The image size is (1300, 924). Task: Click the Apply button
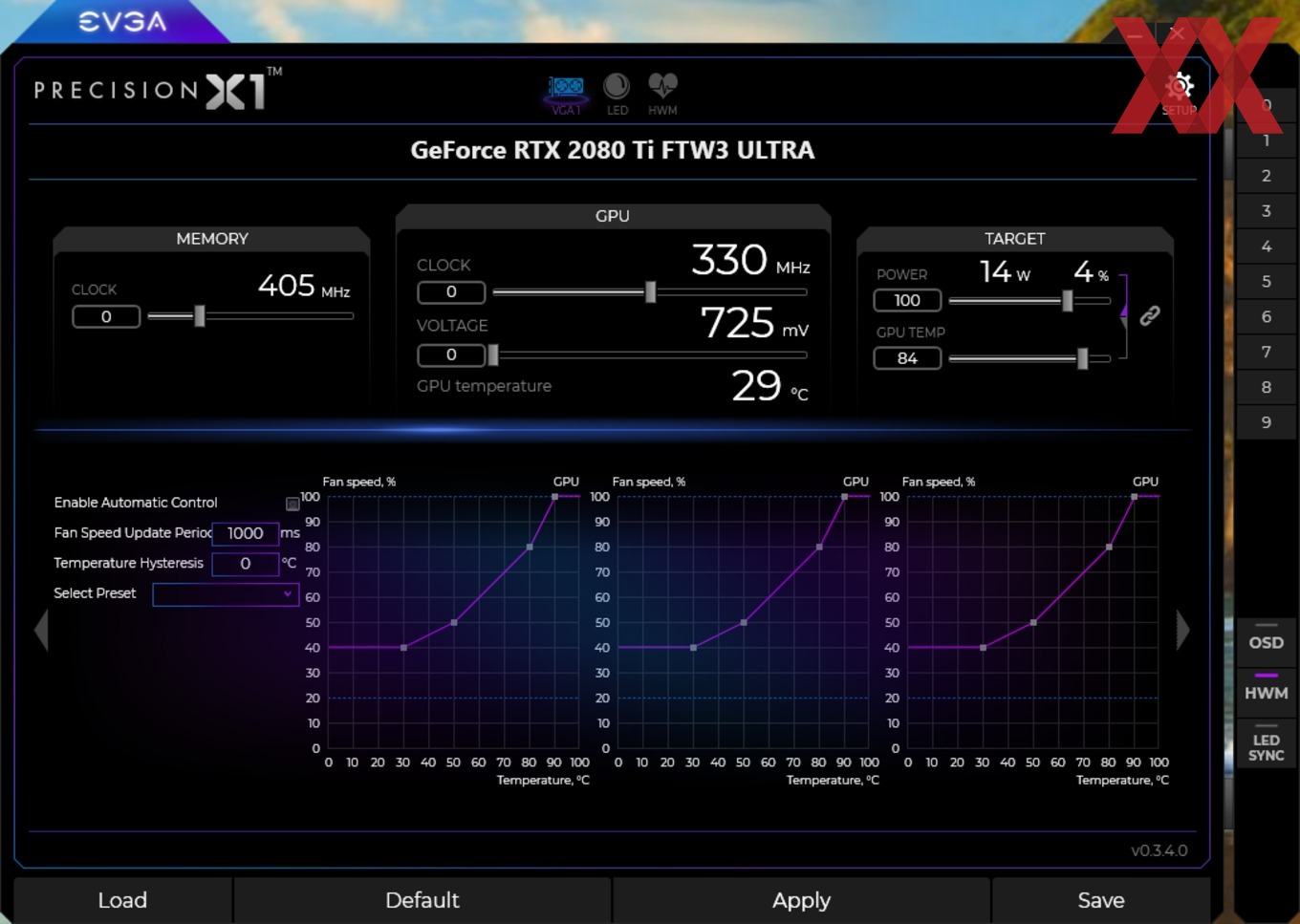click(x=801, y=900)
